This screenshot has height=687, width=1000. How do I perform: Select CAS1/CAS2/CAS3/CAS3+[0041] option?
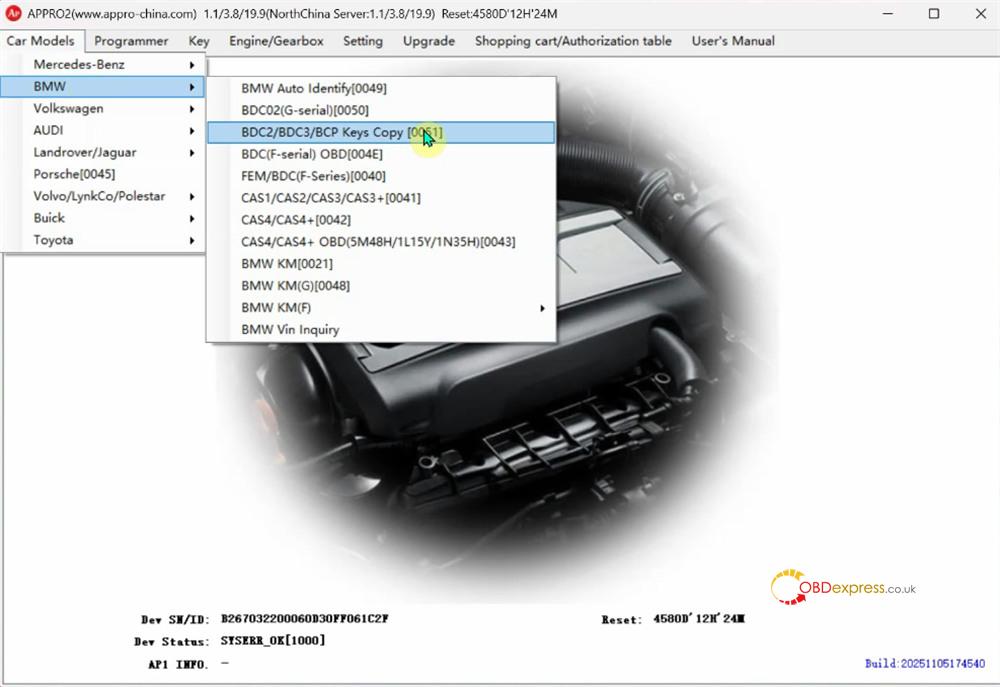330,197
